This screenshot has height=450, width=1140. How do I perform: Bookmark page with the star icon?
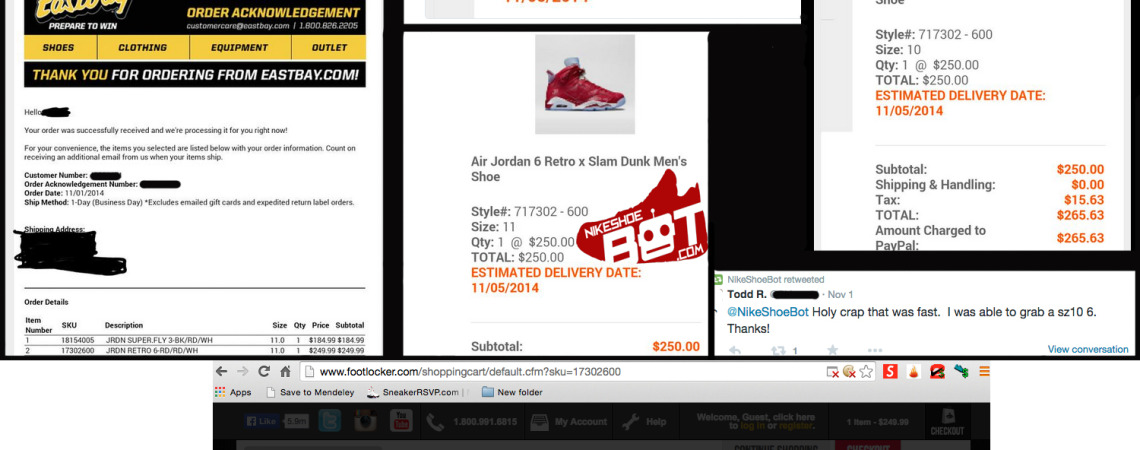[866, 371]
